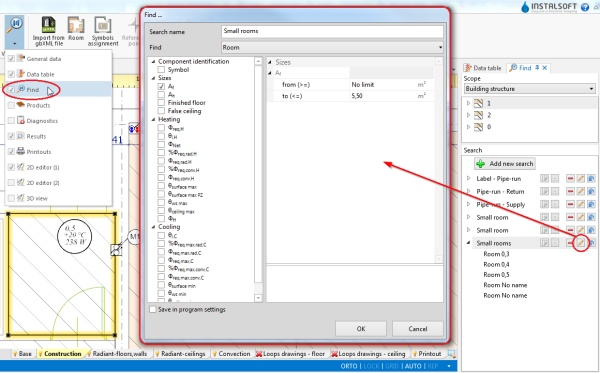The height and width of the screenshot is (373, 600).
Task: Edit the Pipe-run - Supply search
Action: pos(580,205)
